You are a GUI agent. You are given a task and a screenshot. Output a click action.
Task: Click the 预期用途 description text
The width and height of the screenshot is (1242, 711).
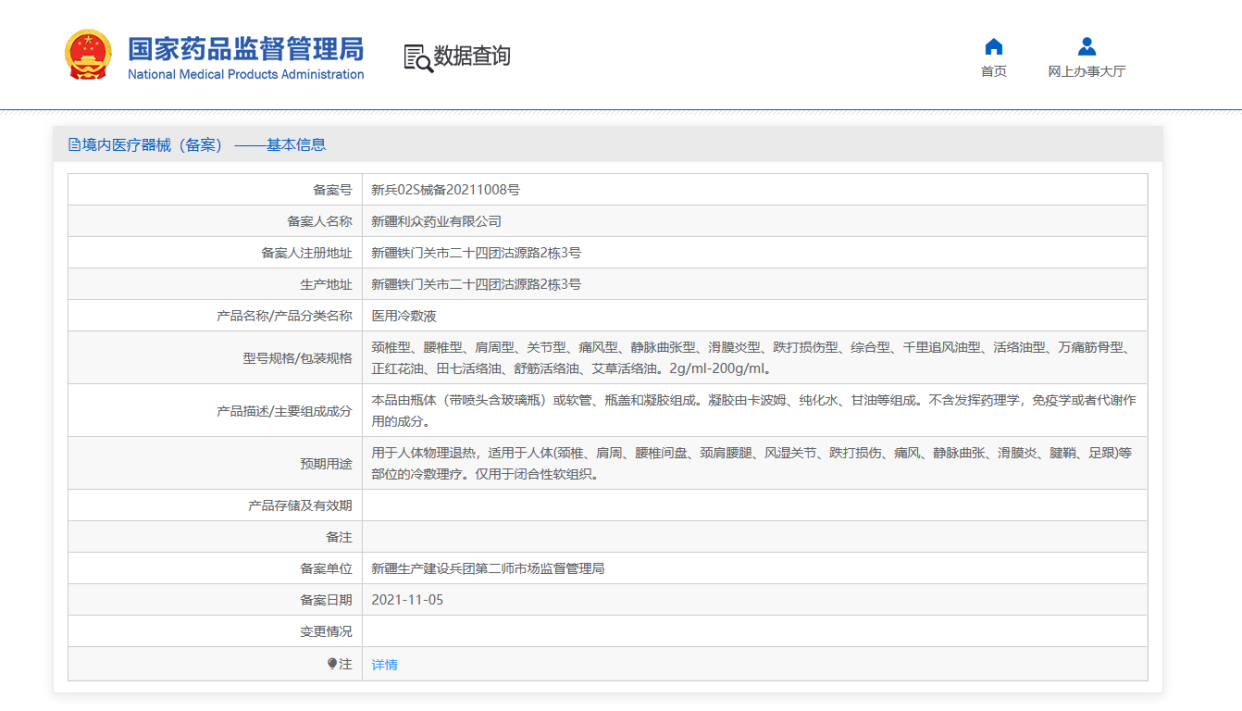pyautogui.click(x=751, y=463)
